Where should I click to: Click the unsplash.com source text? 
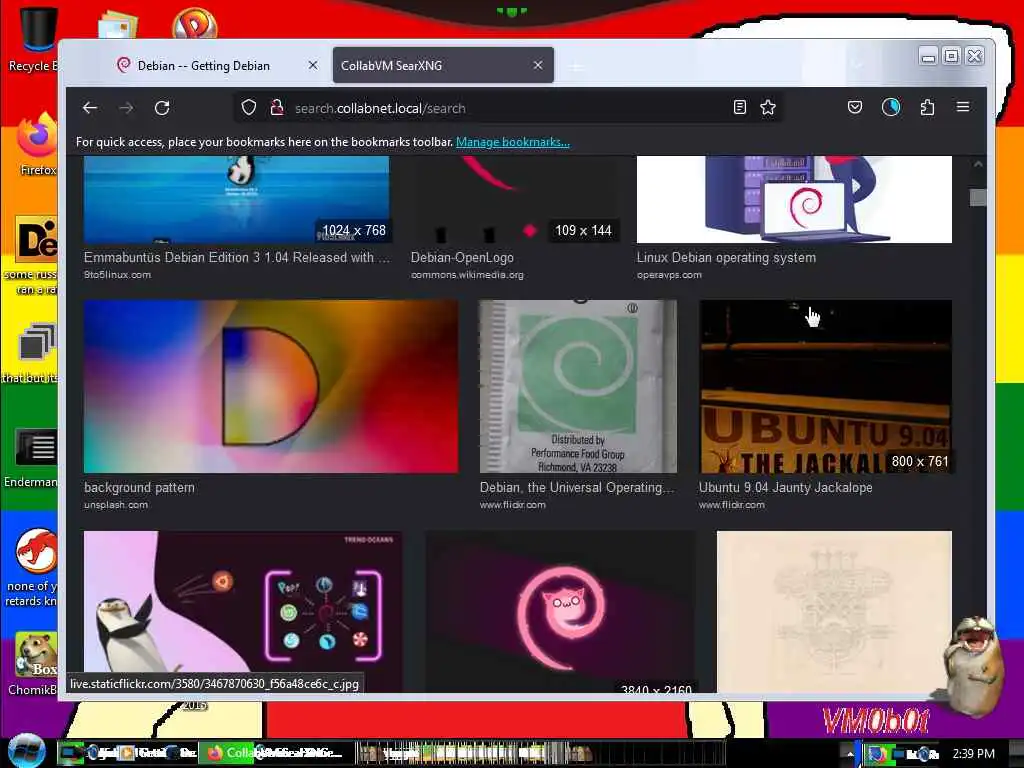pos(116,505)
